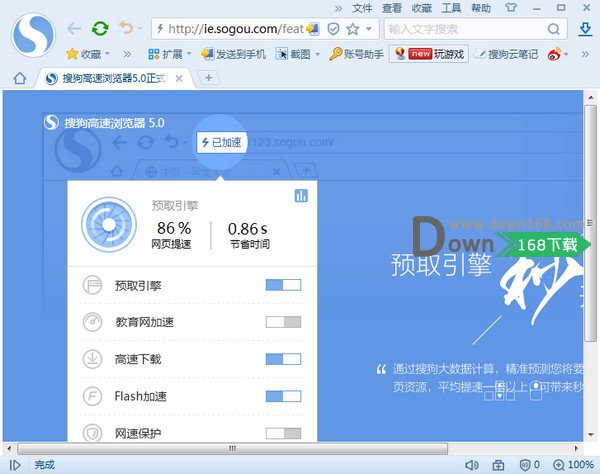This screenshot has width=600, height=474.
Task: Open the skin shirt icon in title bar
Action: click(x=511, y=7)
